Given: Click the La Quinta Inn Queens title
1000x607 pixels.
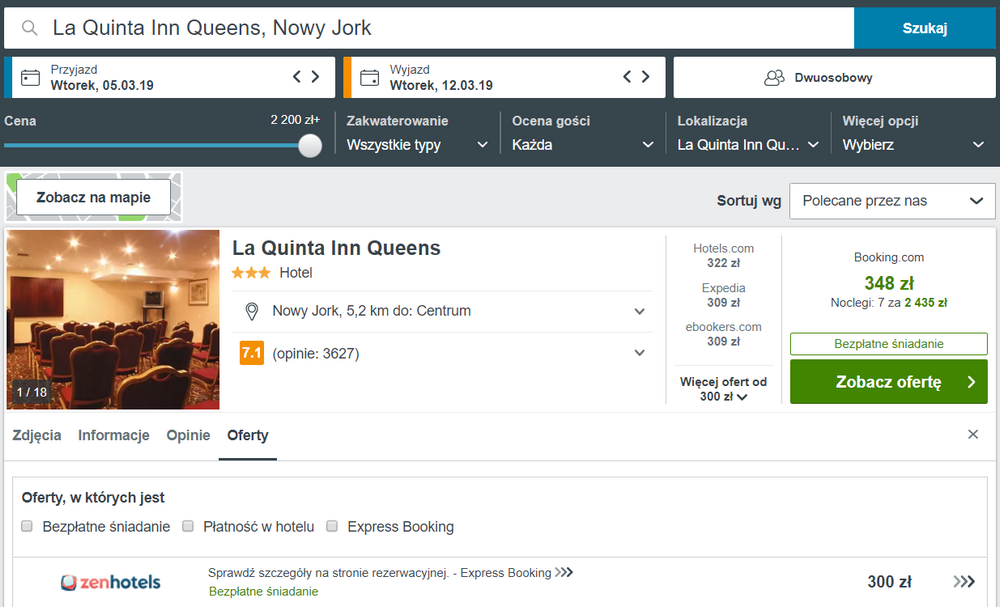Looking at the screenshot, I should [336, 248].
